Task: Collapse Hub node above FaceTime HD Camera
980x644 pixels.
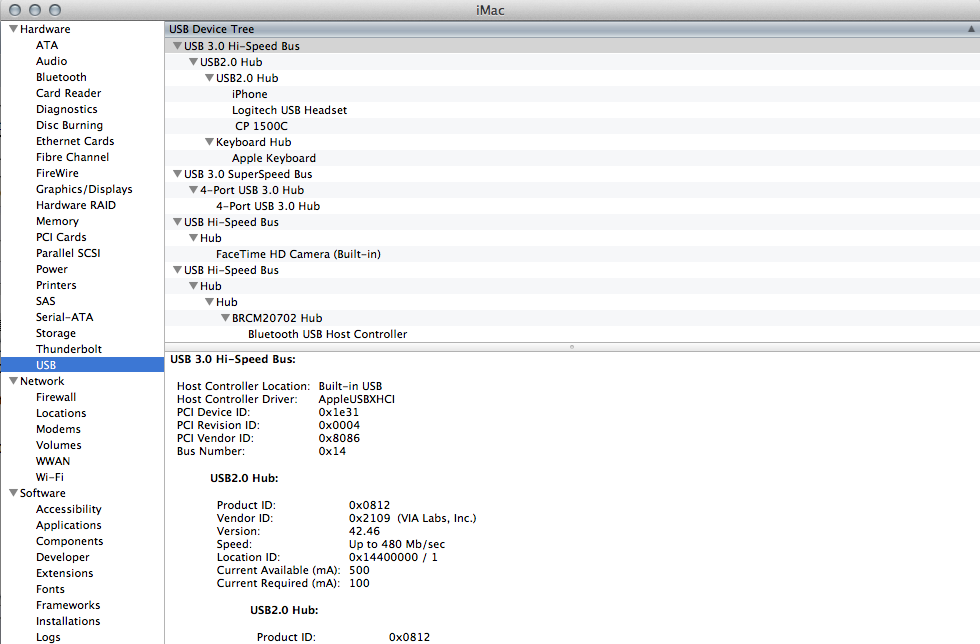Action: pyautogui.click(x=193, y=238)
